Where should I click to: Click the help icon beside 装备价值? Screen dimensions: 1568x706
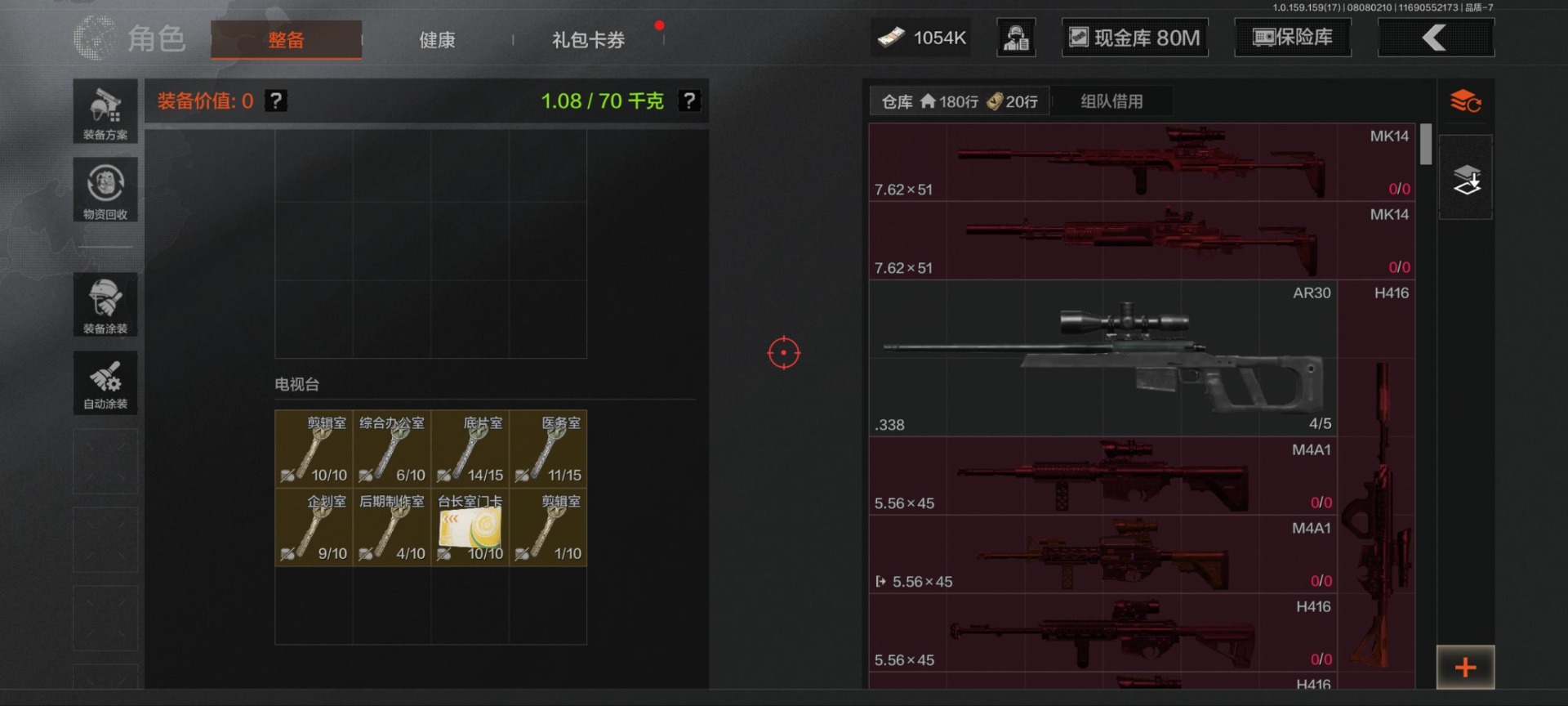(x=276, y=101)
